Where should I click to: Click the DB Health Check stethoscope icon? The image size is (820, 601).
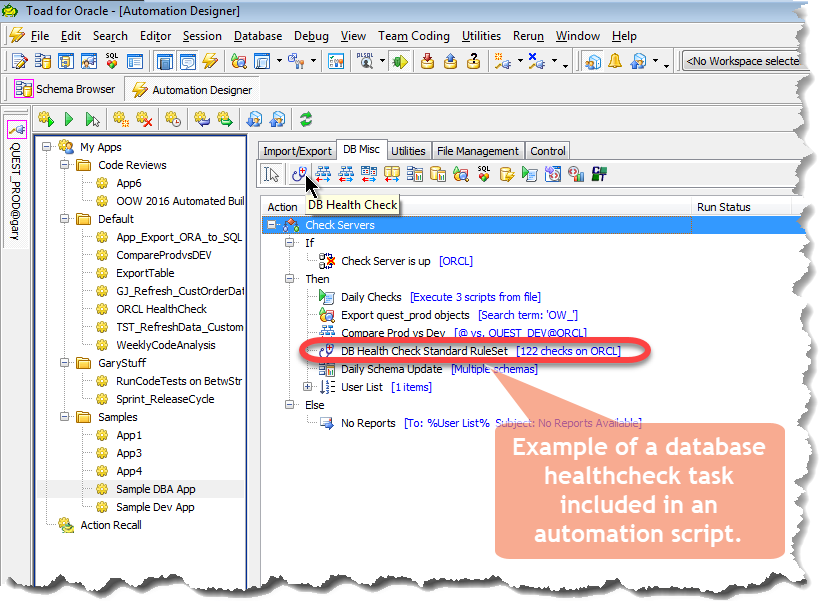[299, 174]
